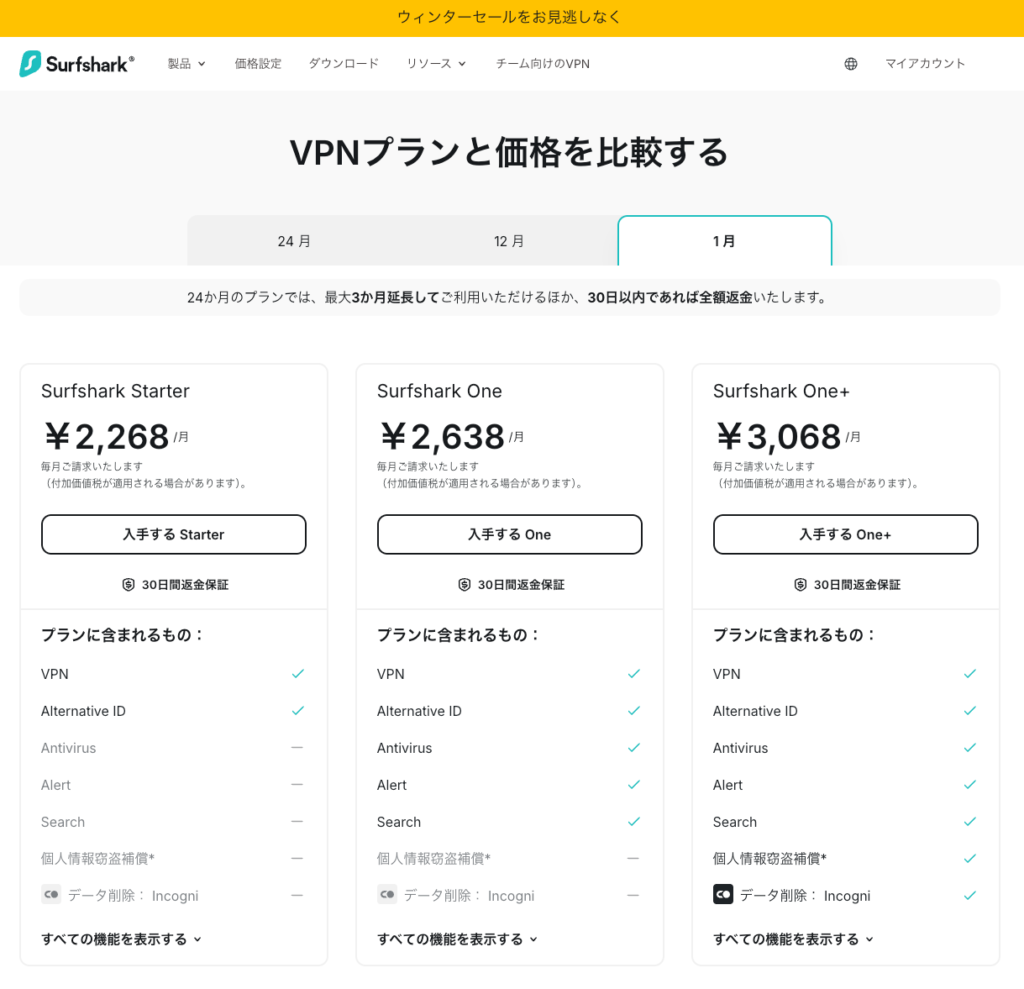Expand すべての機能を表示する under Surfshark Starter
The width and height of the screenshot is (1024, 989).
tap(120, 939)
